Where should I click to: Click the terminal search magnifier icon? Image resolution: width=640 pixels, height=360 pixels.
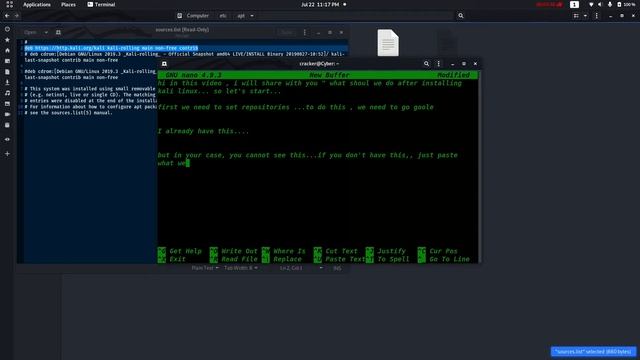coord(427,64)
